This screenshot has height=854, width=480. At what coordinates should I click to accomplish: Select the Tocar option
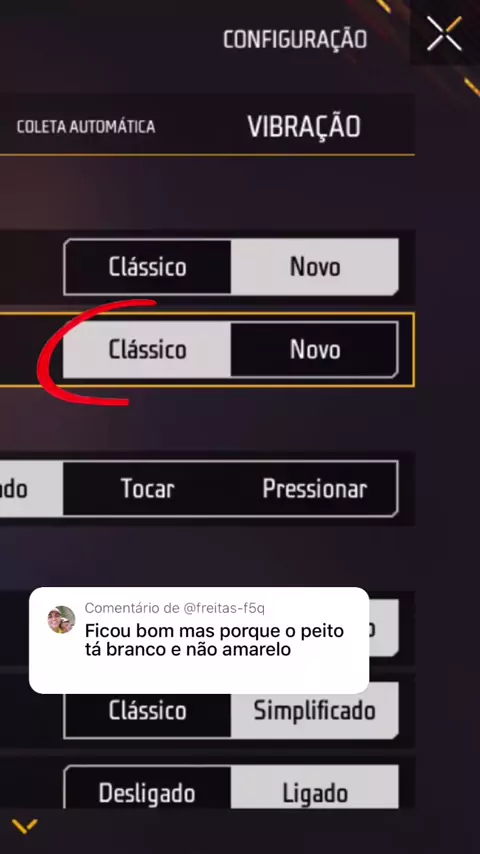pos(148,489)
